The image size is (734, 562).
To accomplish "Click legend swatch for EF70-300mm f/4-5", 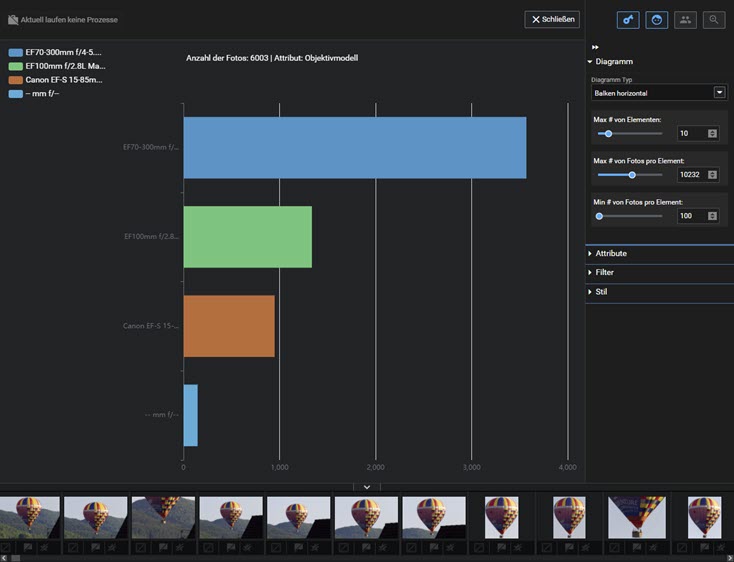I will tap(15, 53).
